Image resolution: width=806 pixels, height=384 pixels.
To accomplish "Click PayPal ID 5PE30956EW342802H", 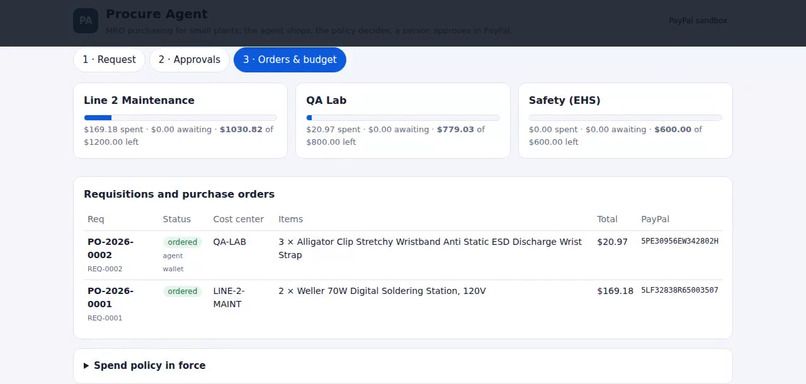I will tap(680, 241).
